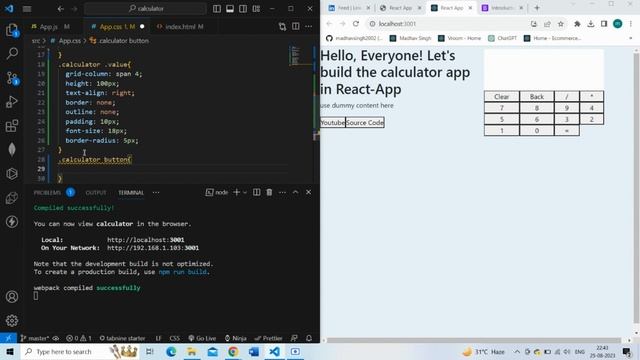Viewport: 640px width, 360px height.
Task: Open the Source Control view
Action: (x=12, y=78)
